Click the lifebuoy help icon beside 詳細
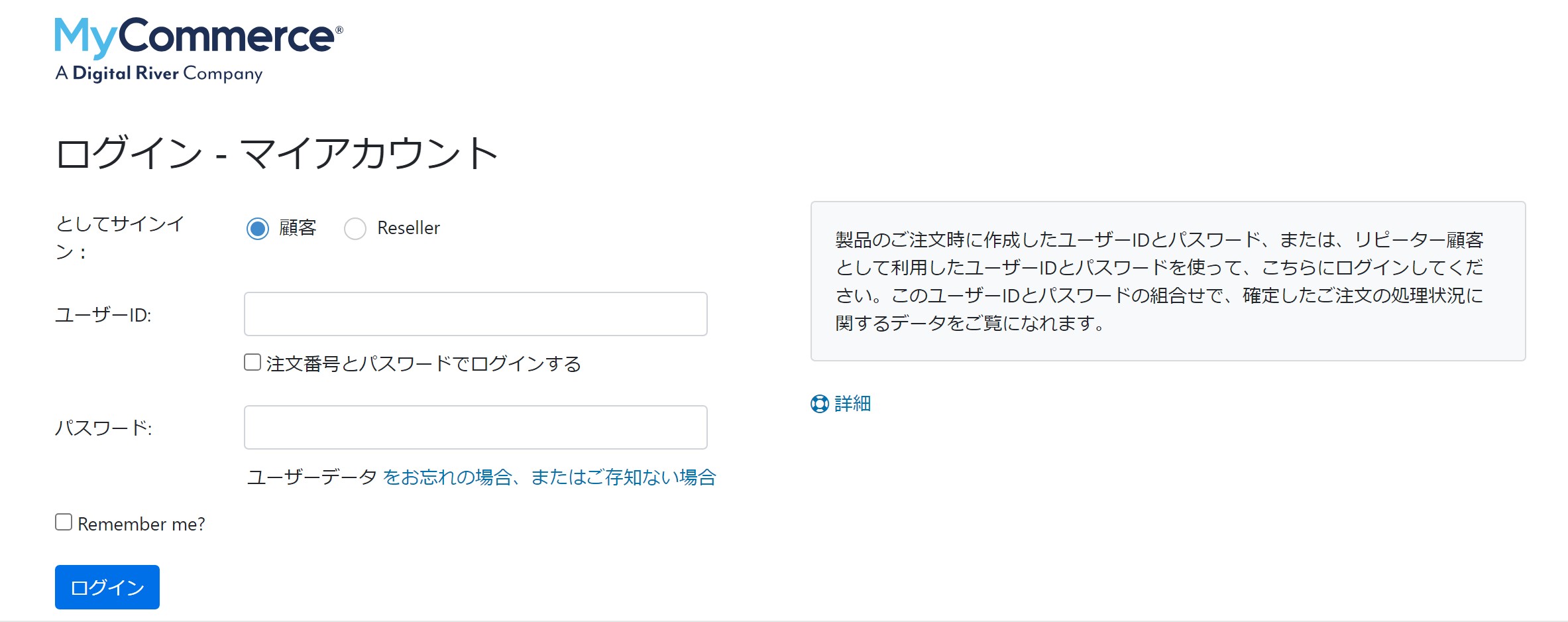 [x=820, y=404]
